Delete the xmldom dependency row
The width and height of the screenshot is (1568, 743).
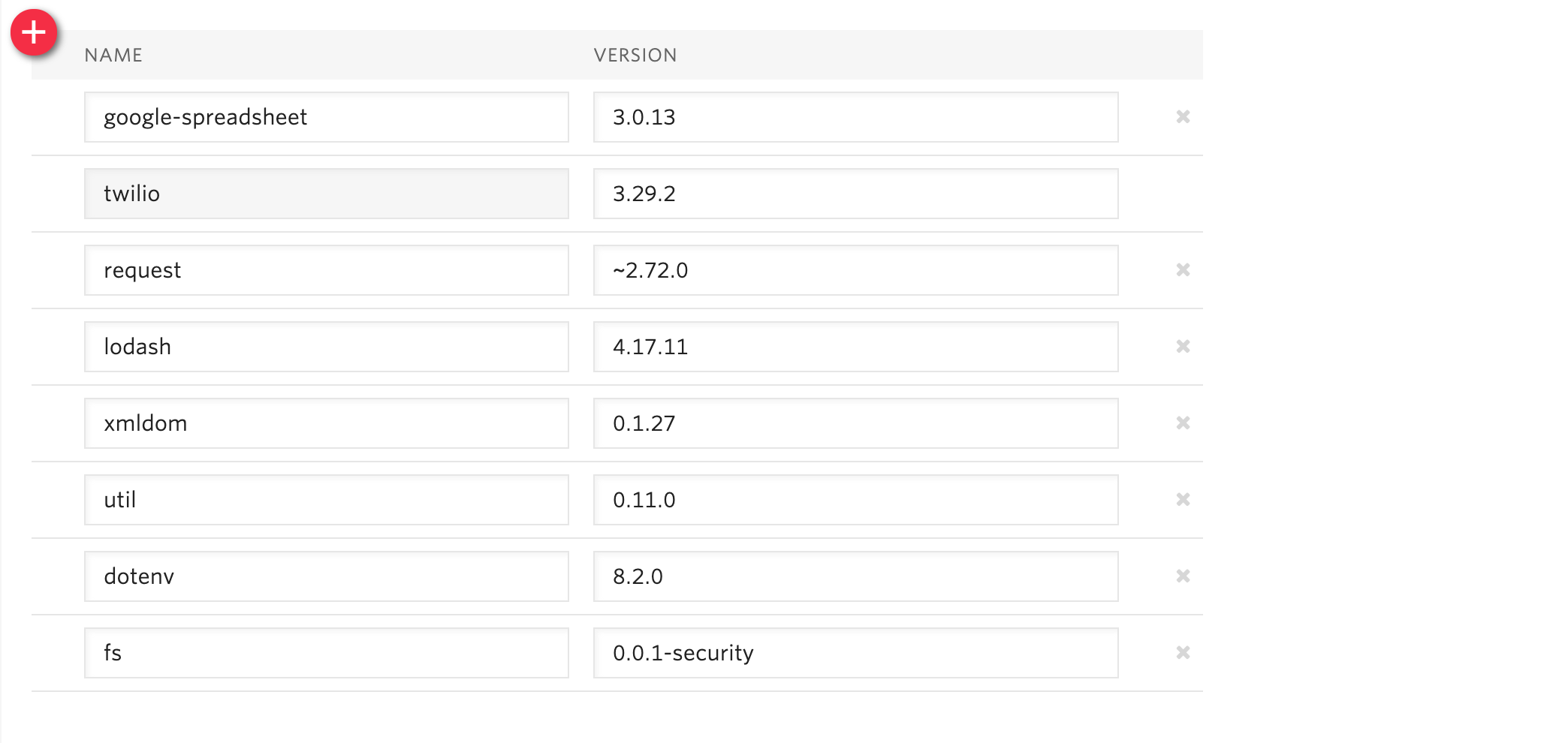(1183, 423)
